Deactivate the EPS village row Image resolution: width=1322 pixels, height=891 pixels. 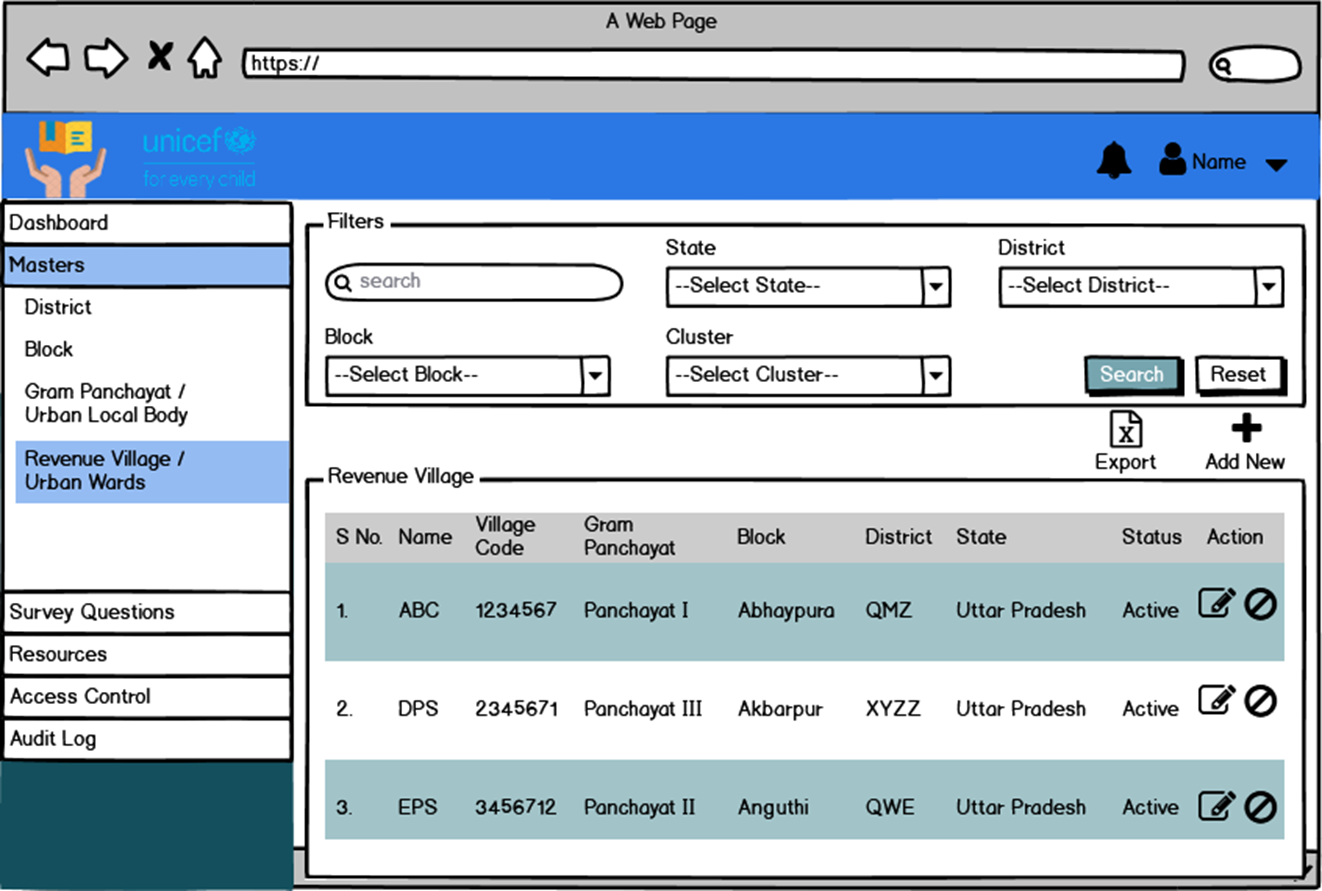(1260, 806)
